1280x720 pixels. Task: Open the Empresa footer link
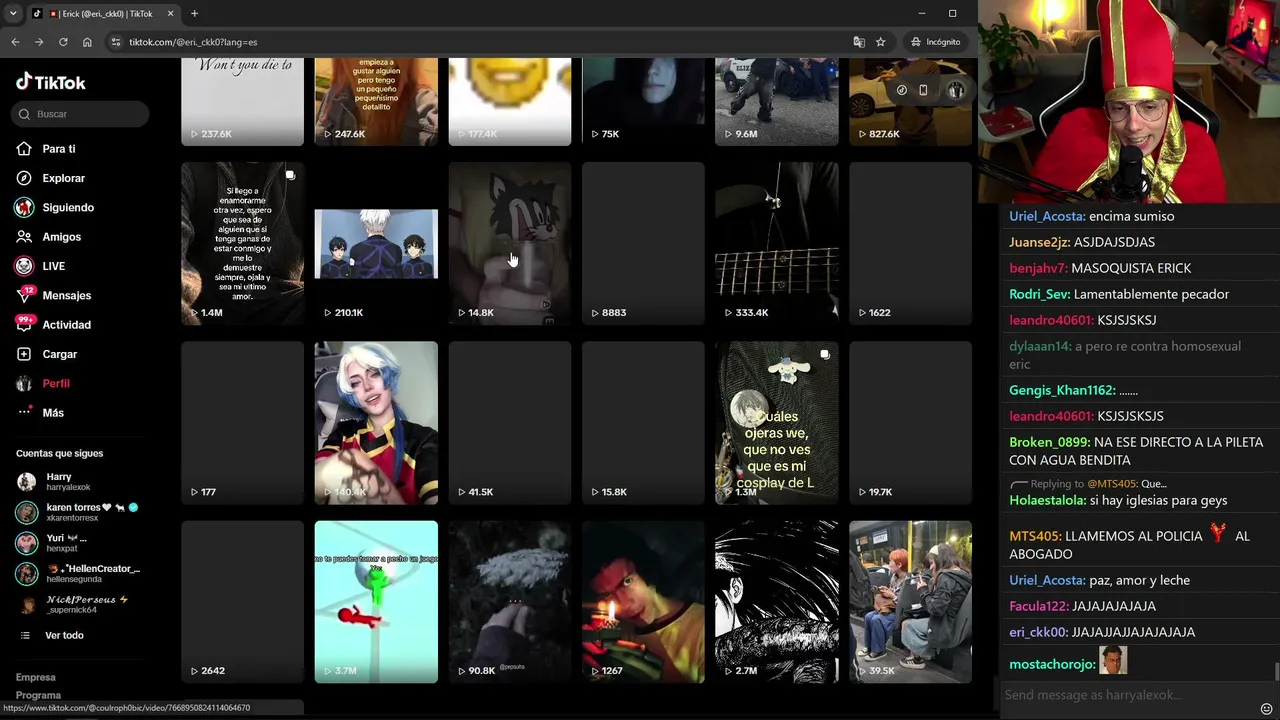[x=36, y=677]
